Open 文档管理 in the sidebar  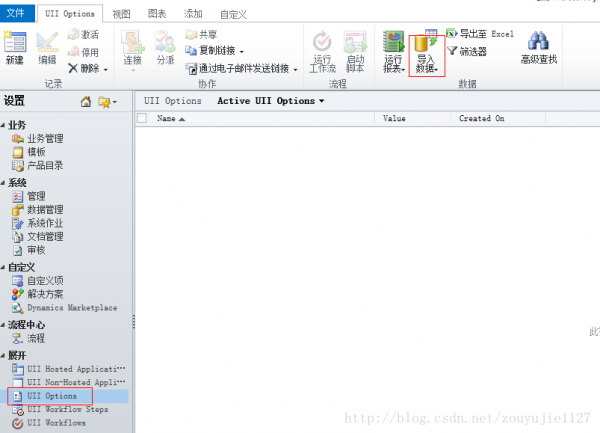click(38, 236)
